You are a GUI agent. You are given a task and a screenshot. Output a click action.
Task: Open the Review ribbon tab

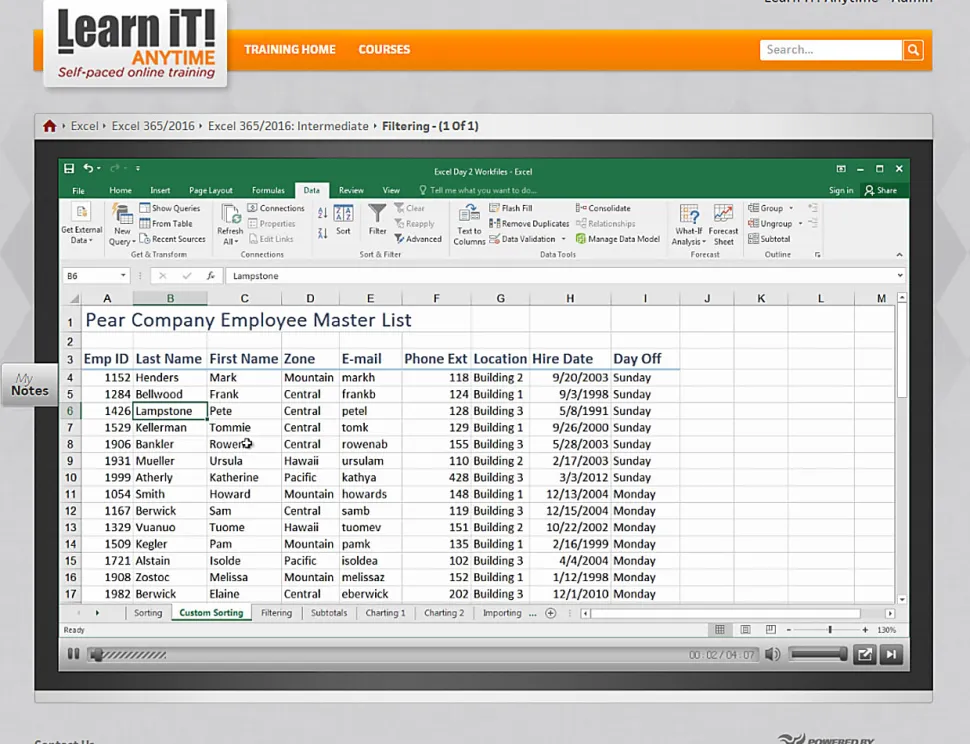(351, 190)
